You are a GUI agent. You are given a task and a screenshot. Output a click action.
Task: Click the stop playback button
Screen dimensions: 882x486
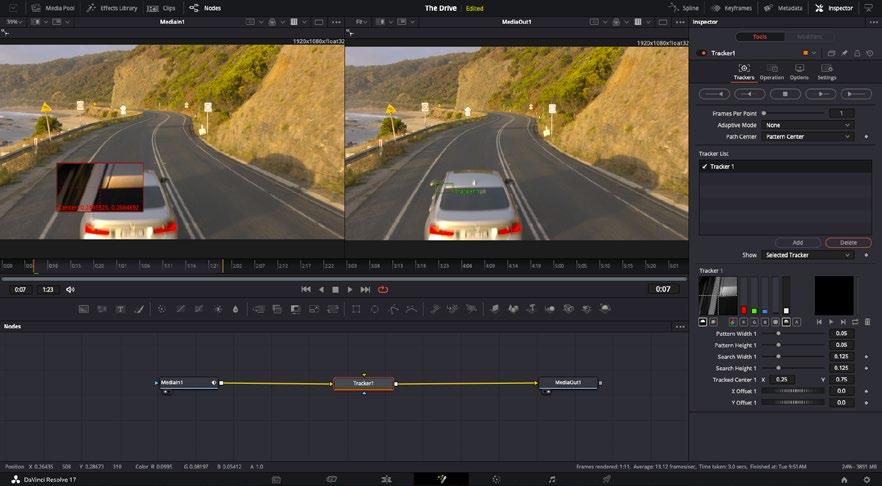pos(335,289)
